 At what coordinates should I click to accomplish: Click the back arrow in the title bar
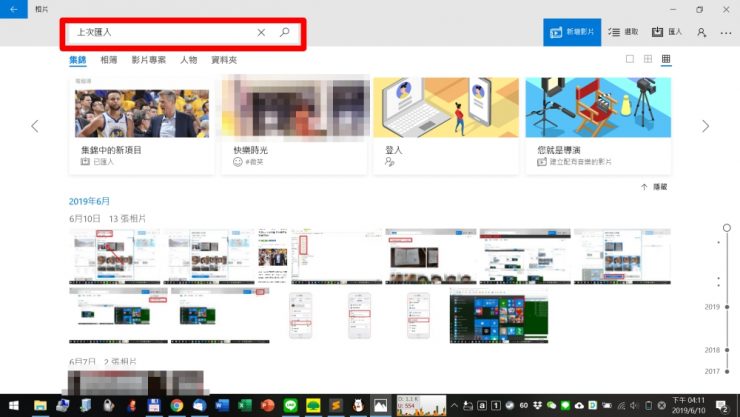(x=12, y=9)
